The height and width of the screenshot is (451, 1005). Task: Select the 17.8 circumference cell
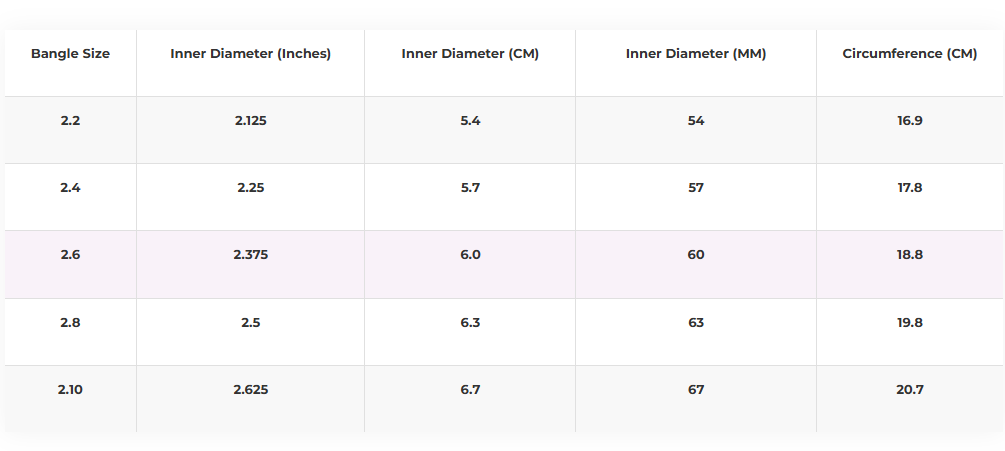[910, 188]
